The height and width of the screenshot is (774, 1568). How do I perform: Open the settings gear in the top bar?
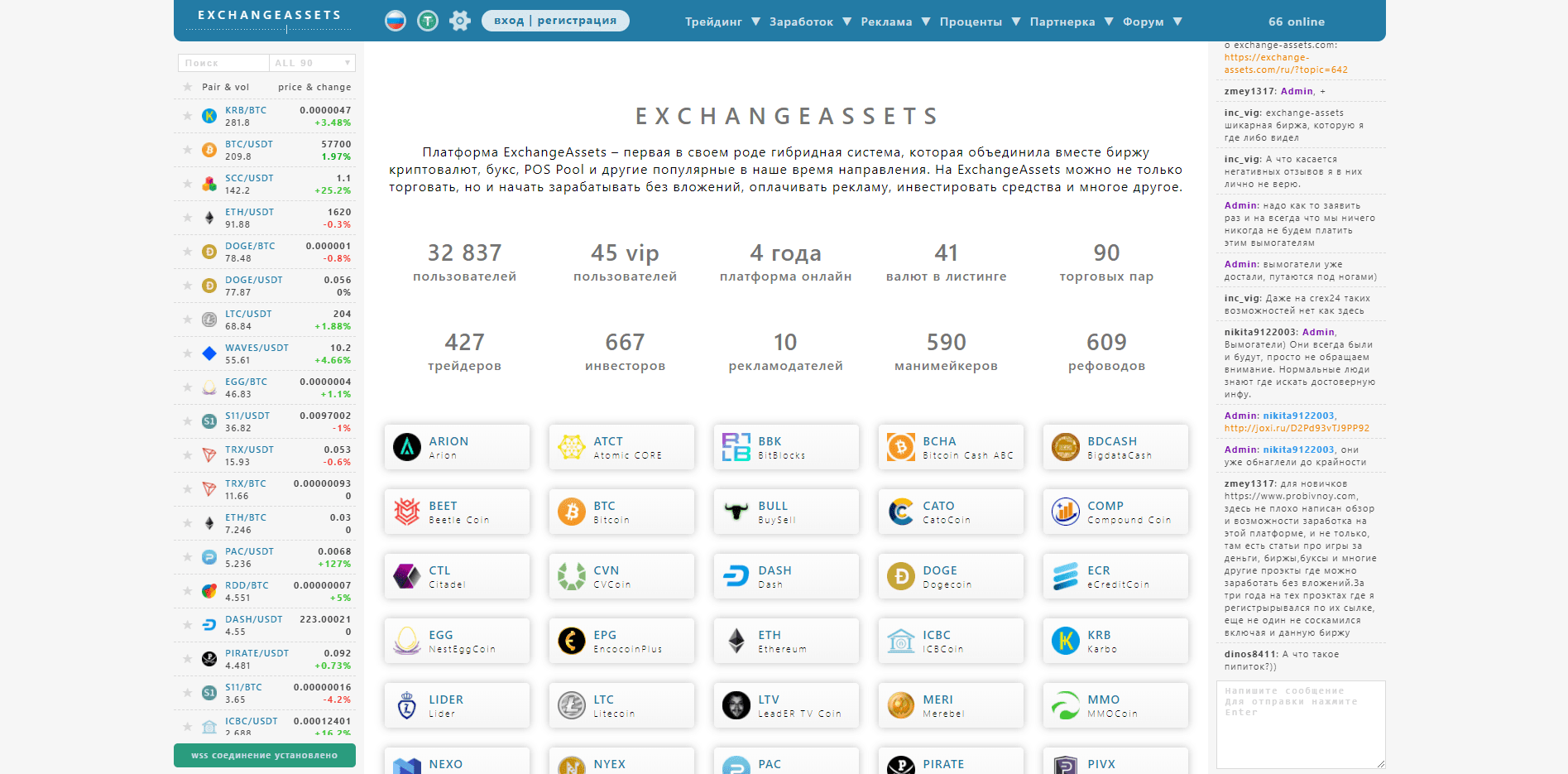tap(458, 21)
